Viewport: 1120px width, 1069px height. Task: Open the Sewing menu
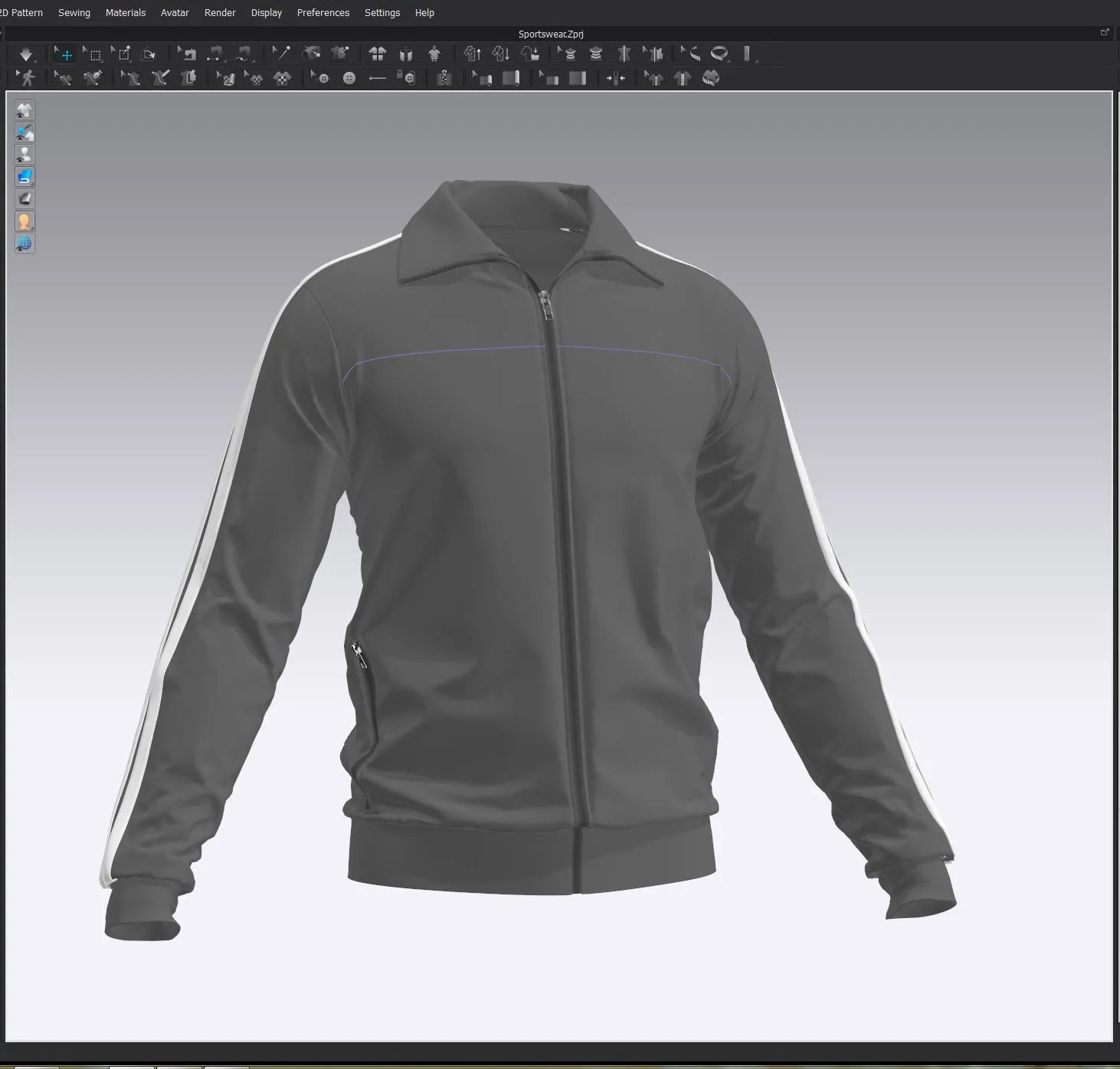[x=74, y=13]
